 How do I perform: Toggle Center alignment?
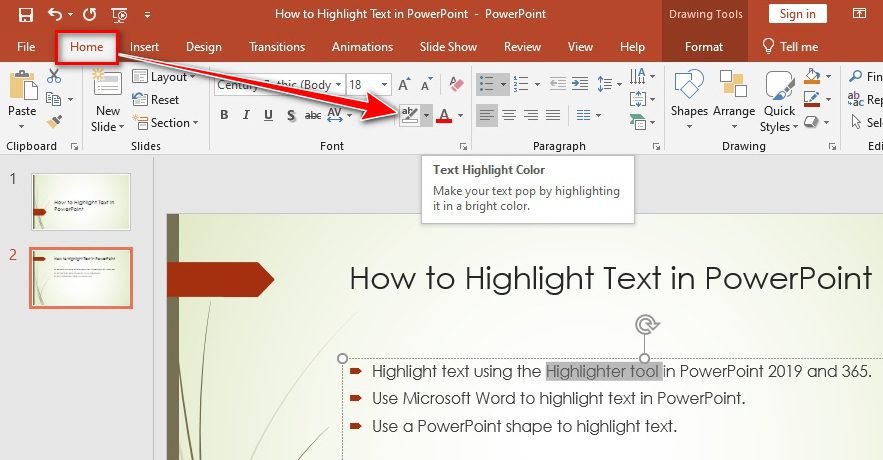(509, 115)
